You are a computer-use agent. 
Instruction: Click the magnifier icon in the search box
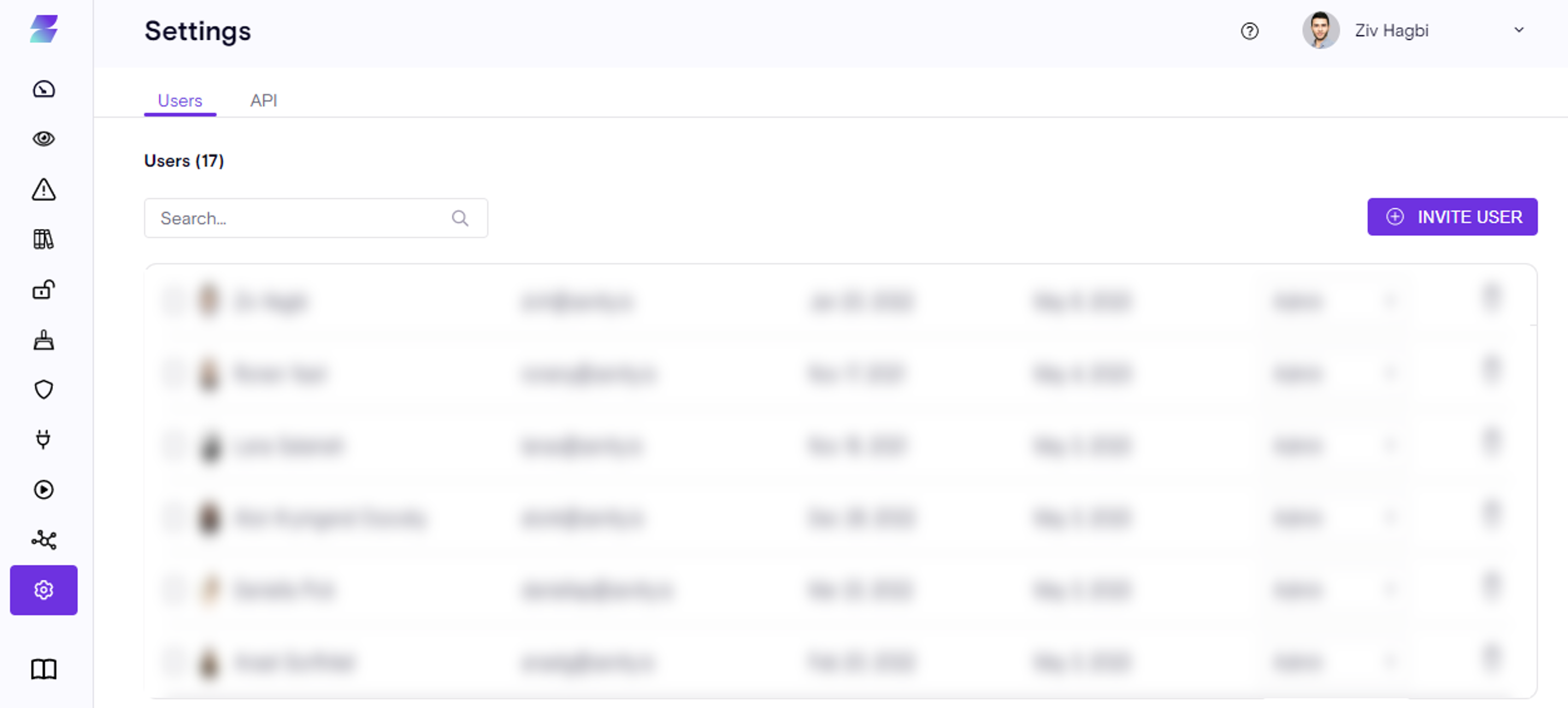click(460, 218)
